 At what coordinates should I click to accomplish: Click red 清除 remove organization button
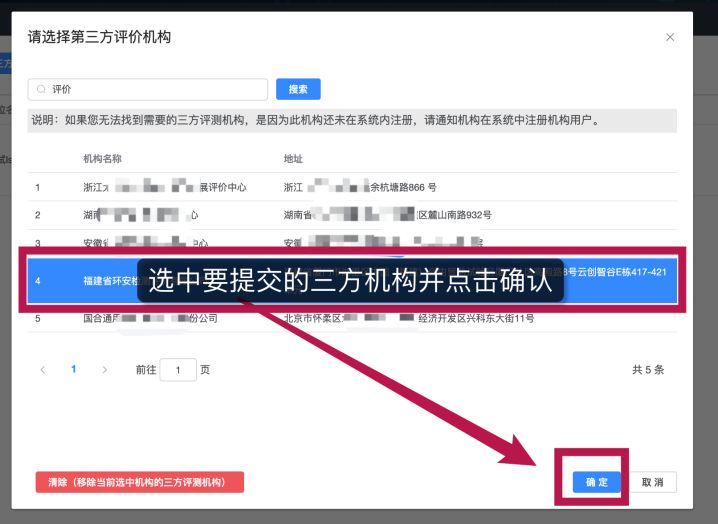139,482
